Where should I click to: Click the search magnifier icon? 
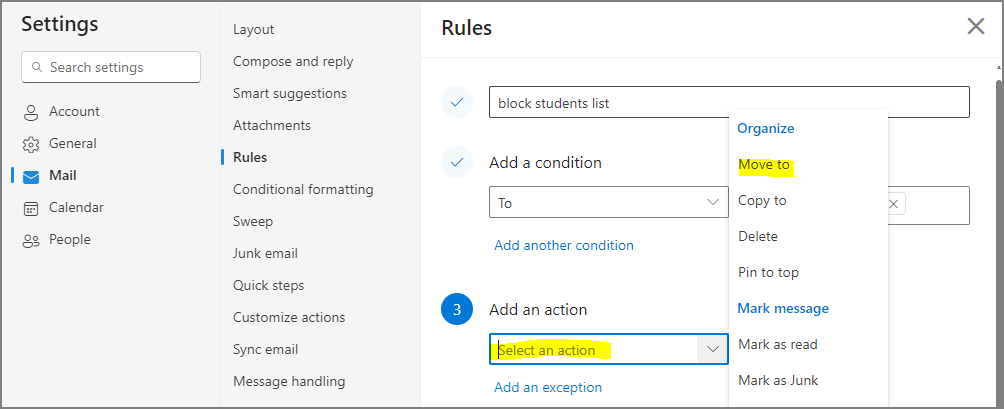point(38,68)
